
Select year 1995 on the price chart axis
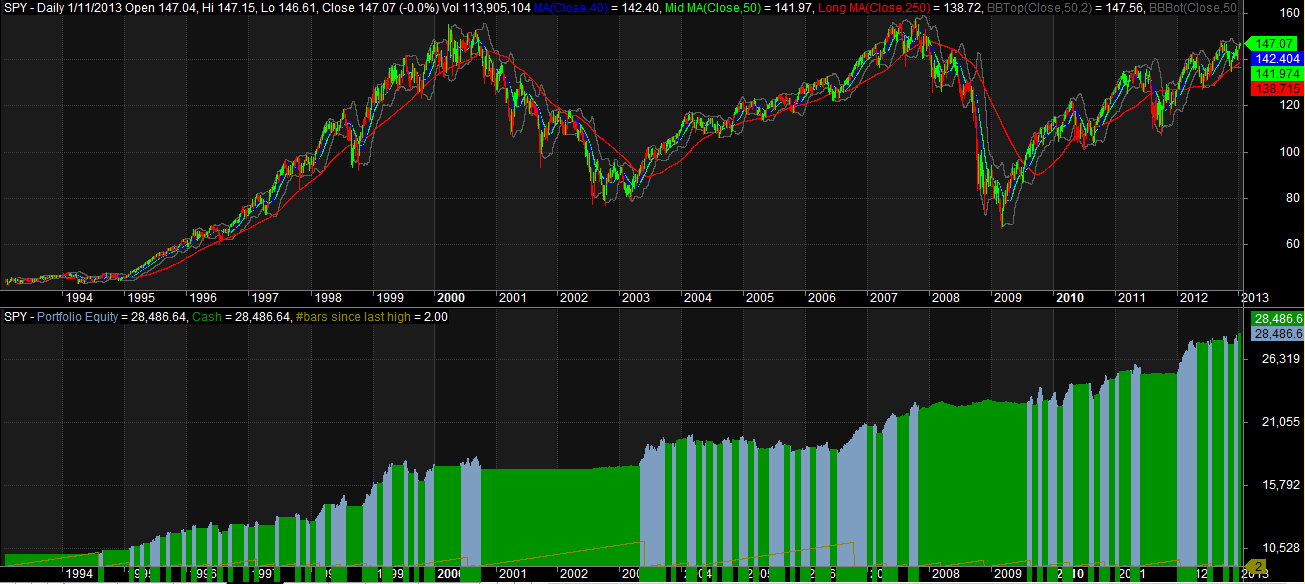pyautogui.click(x=141, y=298)
